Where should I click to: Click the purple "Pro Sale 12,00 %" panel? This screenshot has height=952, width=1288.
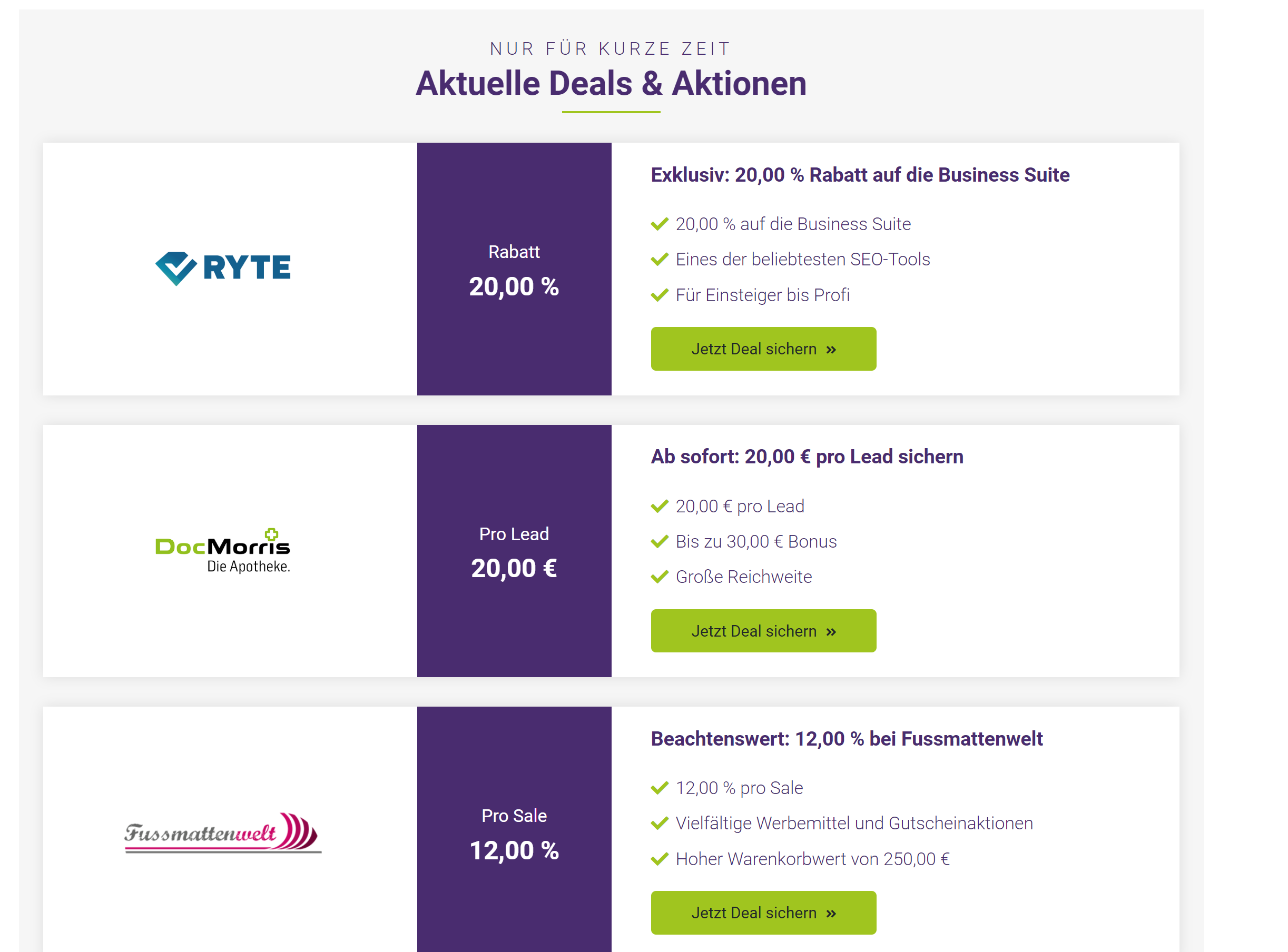click(x=514, y=830)
